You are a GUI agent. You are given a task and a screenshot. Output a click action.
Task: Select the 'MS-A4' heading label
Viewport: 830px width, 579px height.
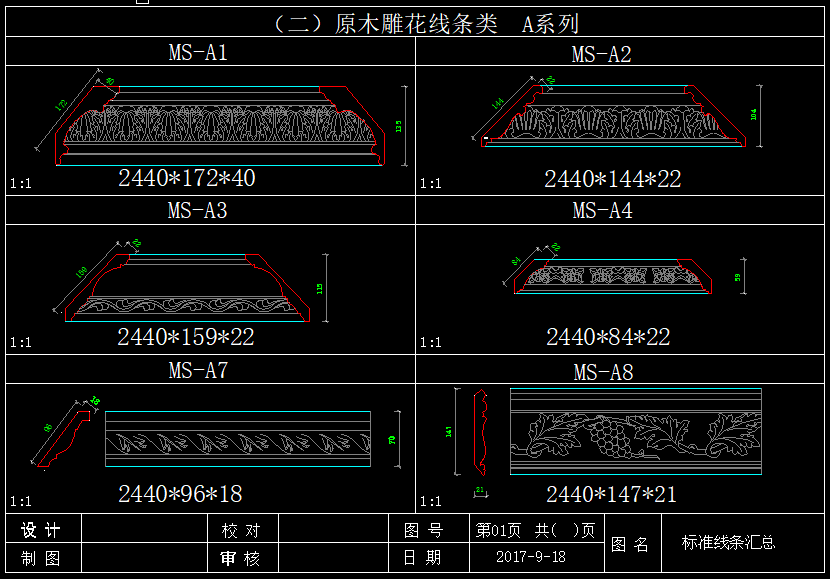coord(602,211)
